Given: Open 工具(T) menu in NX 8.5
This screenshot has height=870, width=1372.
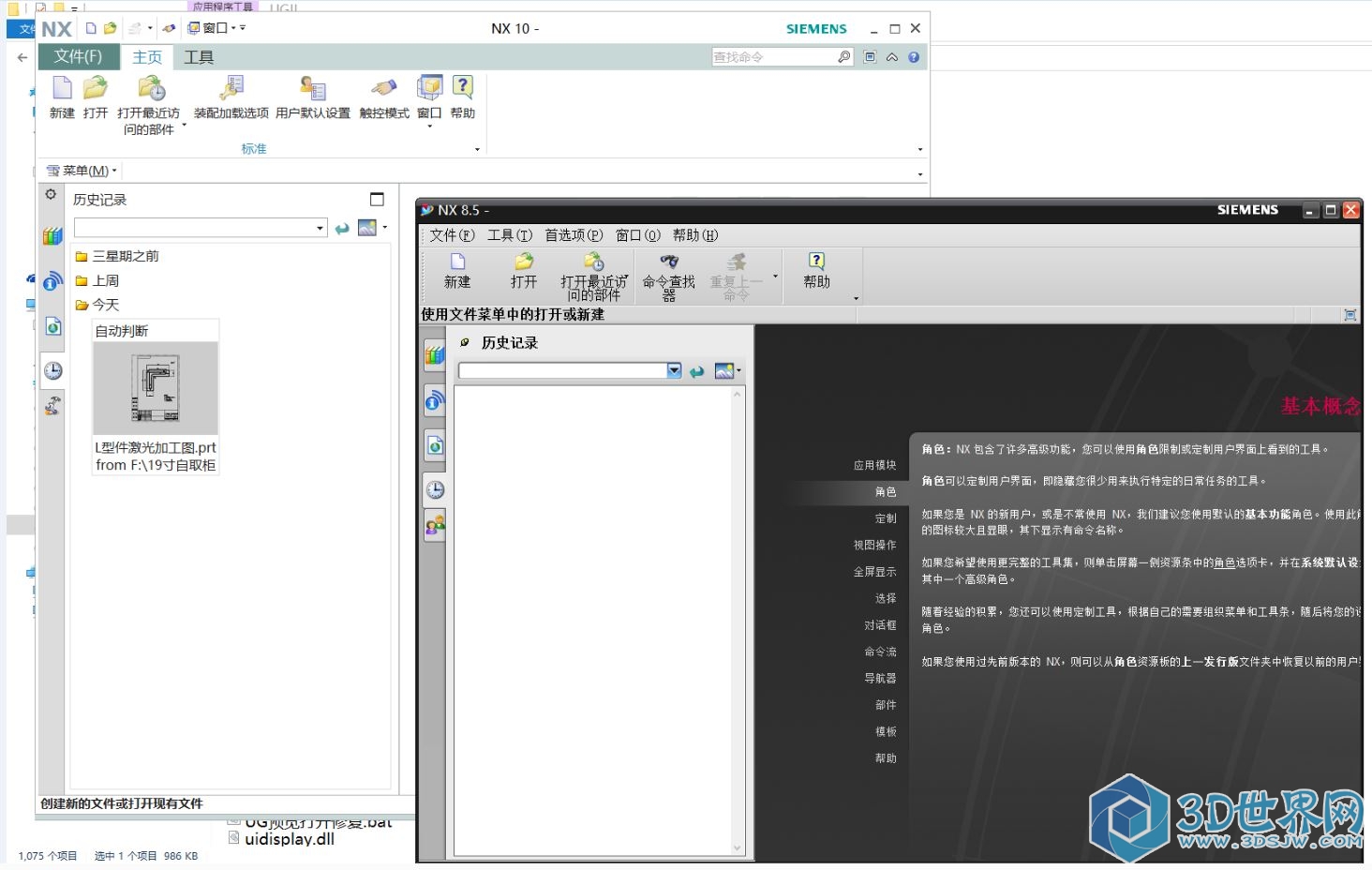Looking at the screenshot, I should tap(510, 235).
